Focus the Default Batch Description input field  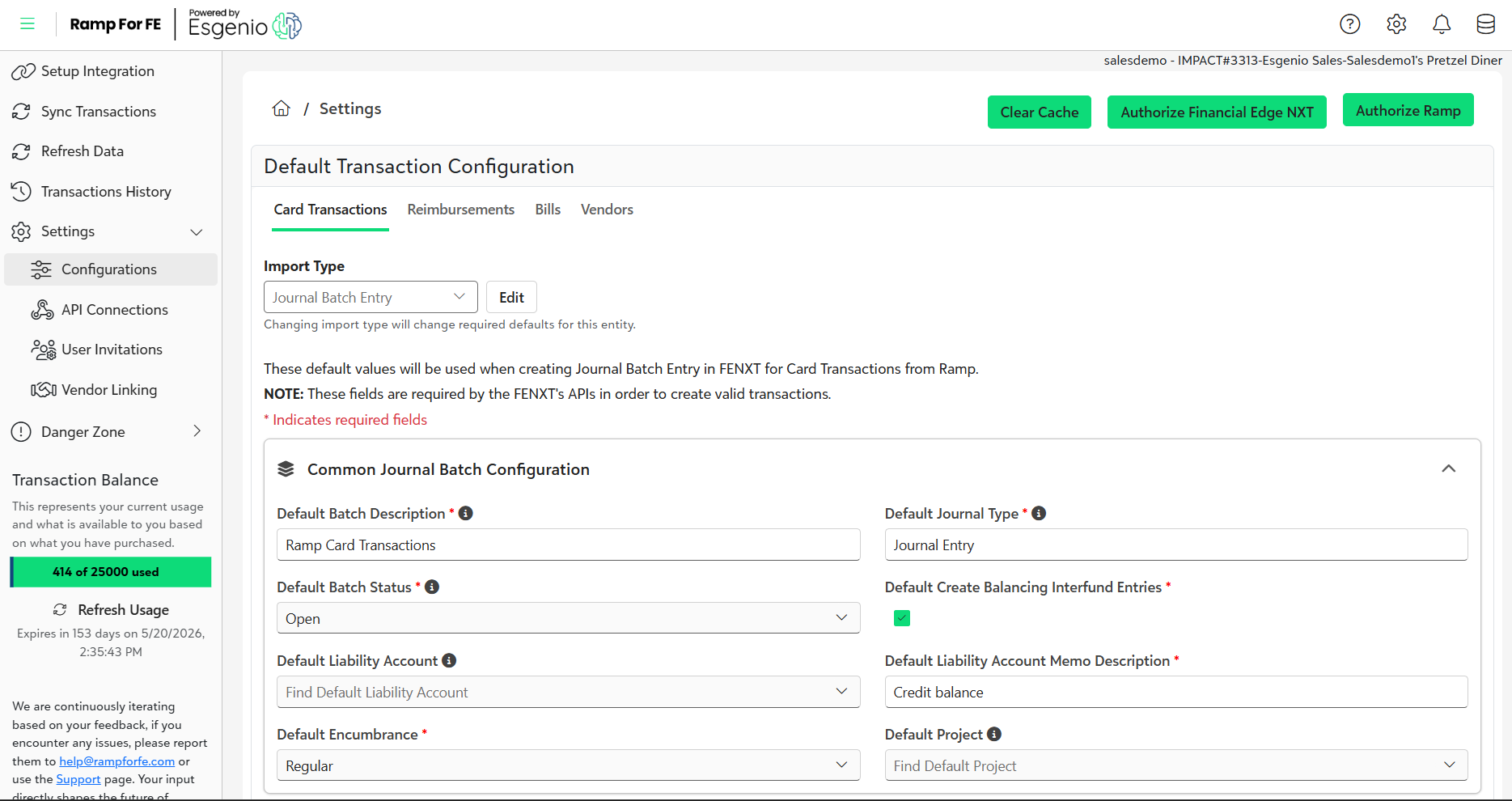point(568,545)
